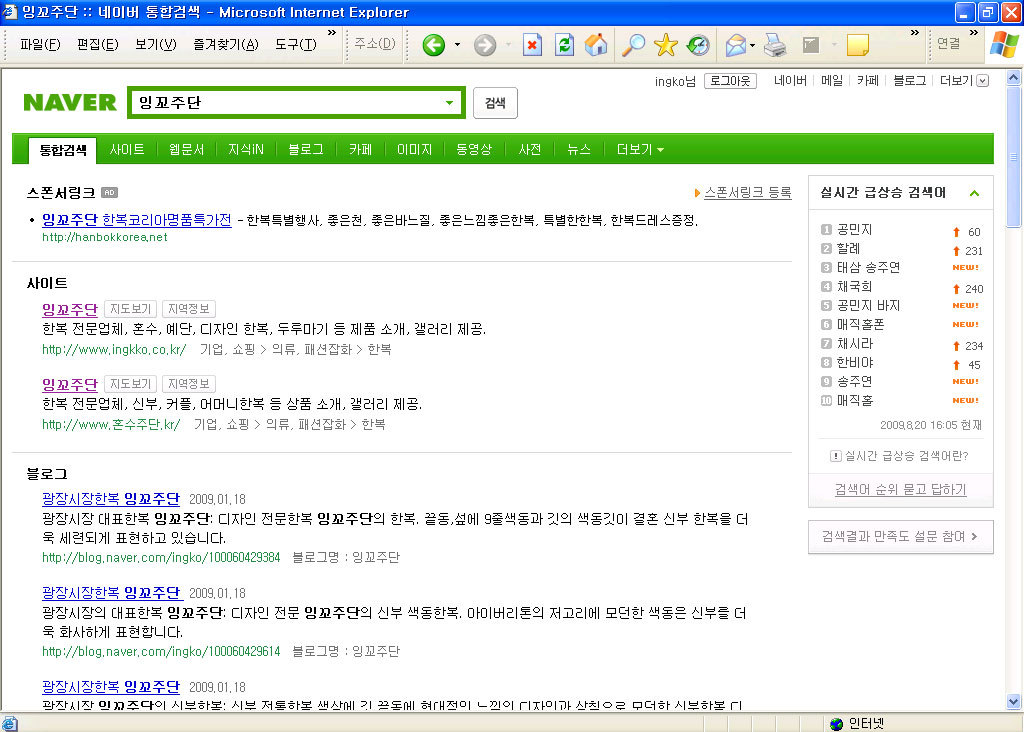Click the NAVER logo
Screen dimensions: 1024x732
pos(70,103)
